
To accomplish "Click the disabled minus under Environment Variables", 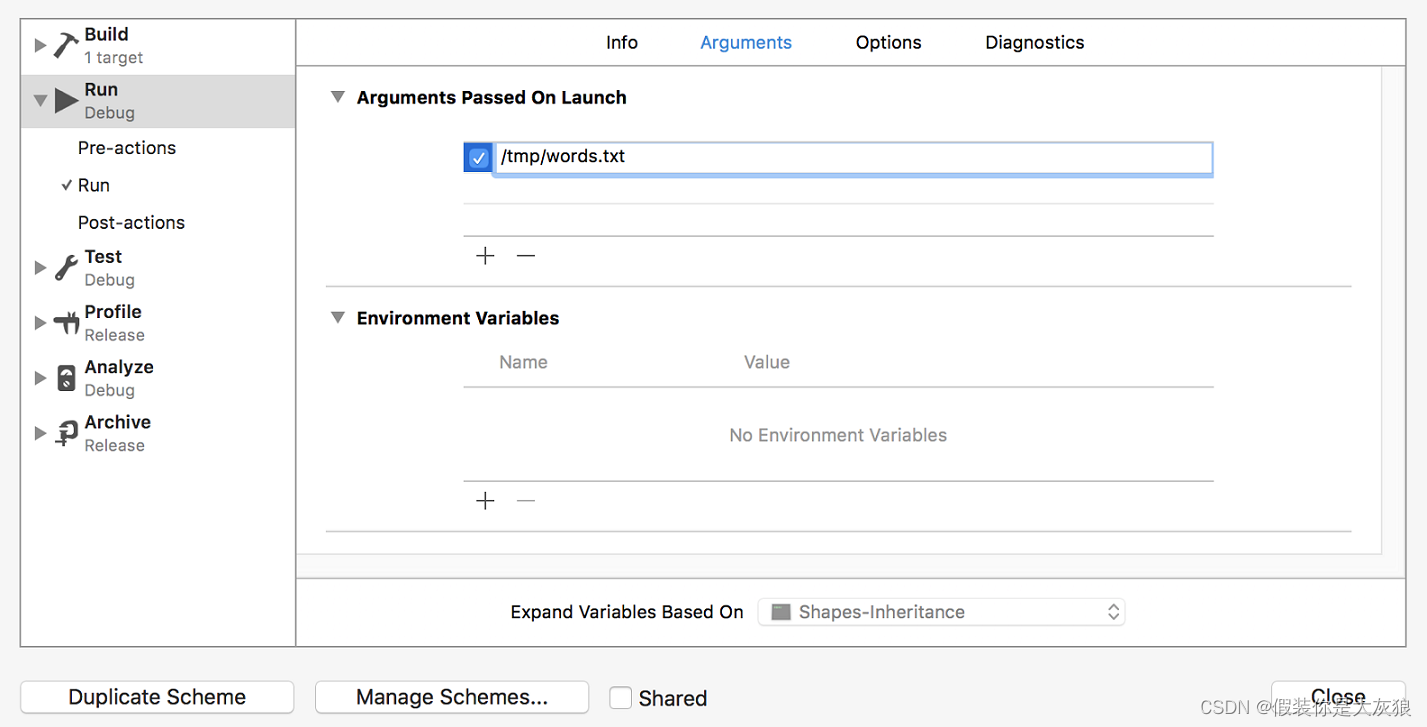I will (x=526, y=501).
